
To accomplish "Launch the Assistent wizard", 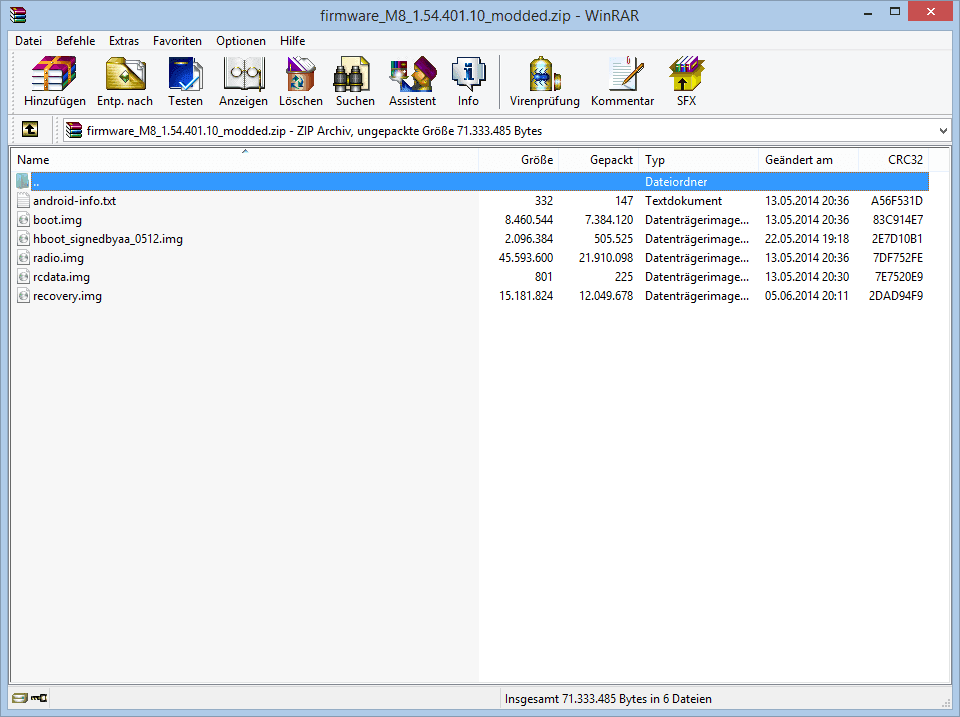I will [413, 81].
